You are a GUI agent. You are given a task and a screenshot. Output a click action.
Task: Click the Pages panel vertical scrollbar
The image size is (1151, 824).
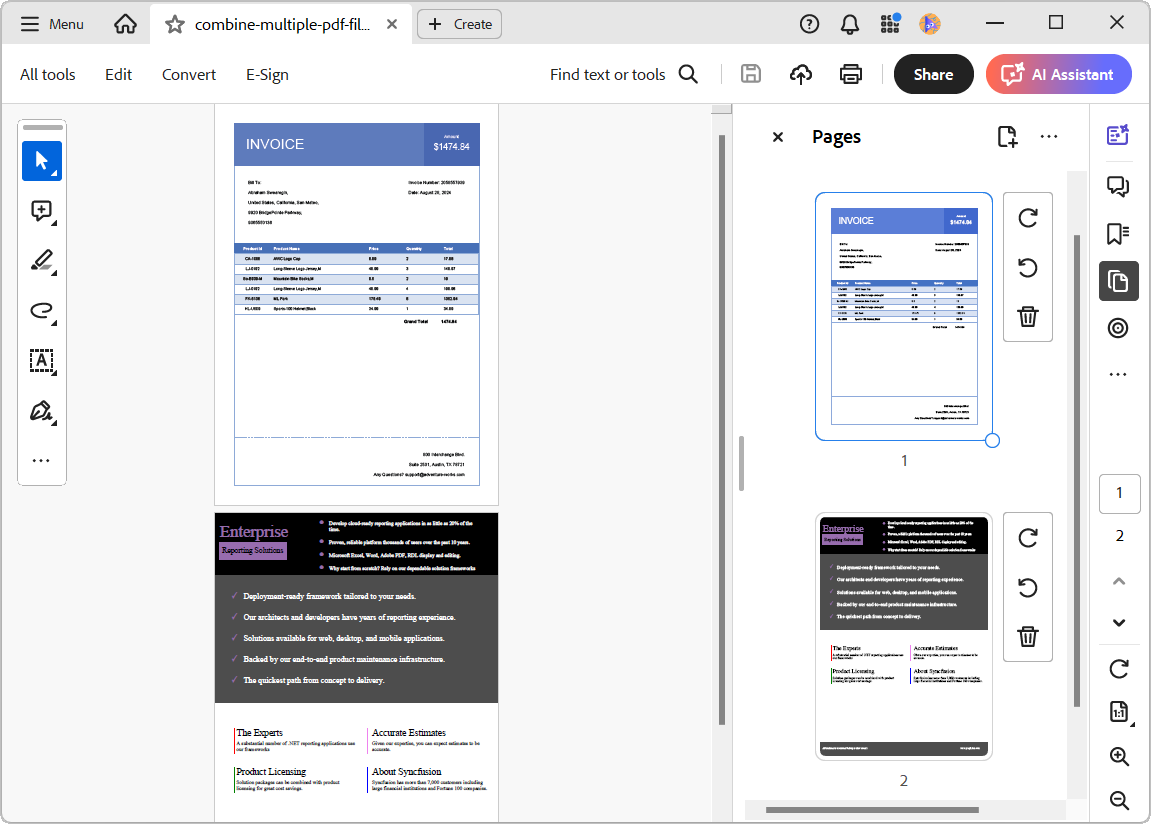tap(1077, 470)
